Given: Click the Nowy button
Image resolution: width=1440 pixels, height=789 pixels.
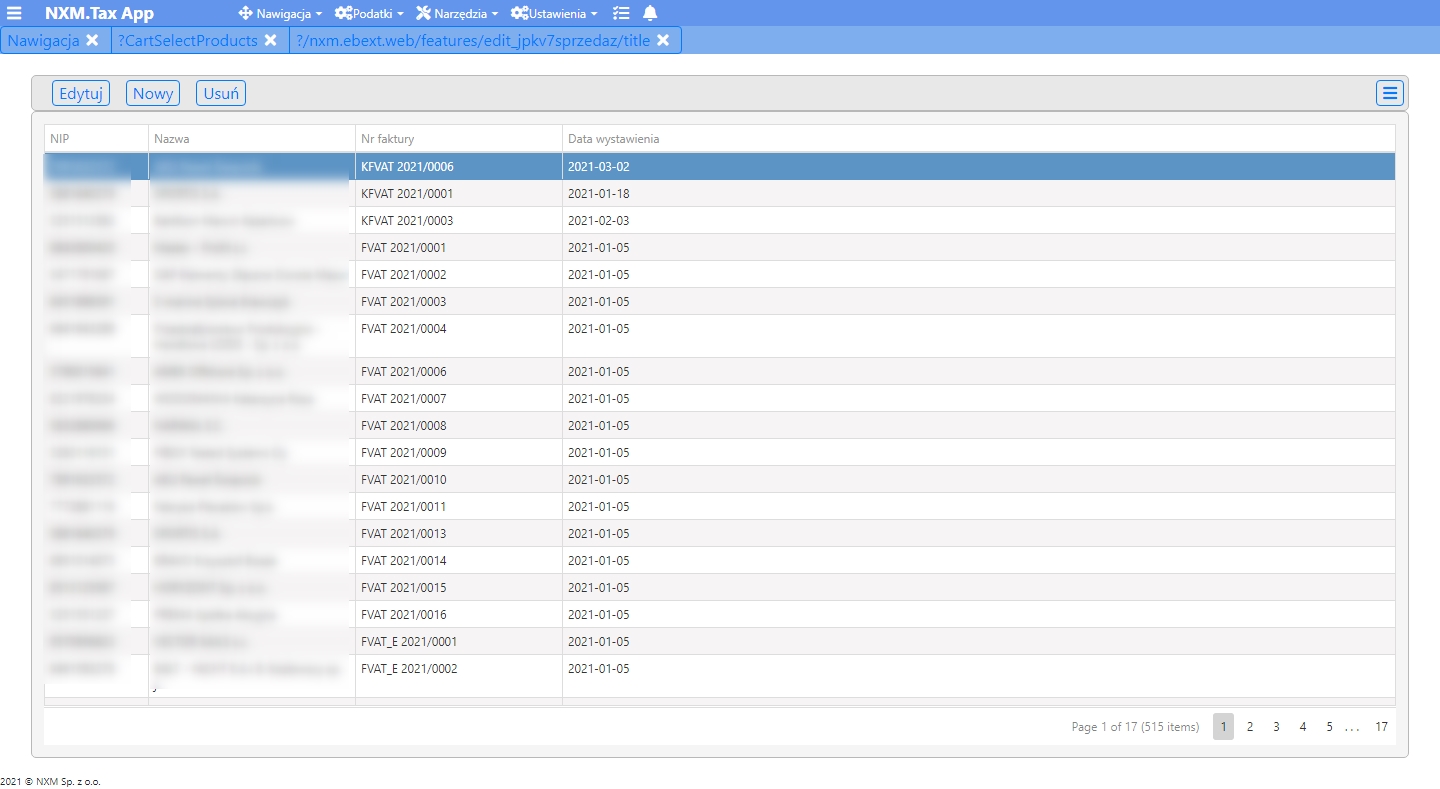Looking at the screenshot, I should click(x=153, y=93).
